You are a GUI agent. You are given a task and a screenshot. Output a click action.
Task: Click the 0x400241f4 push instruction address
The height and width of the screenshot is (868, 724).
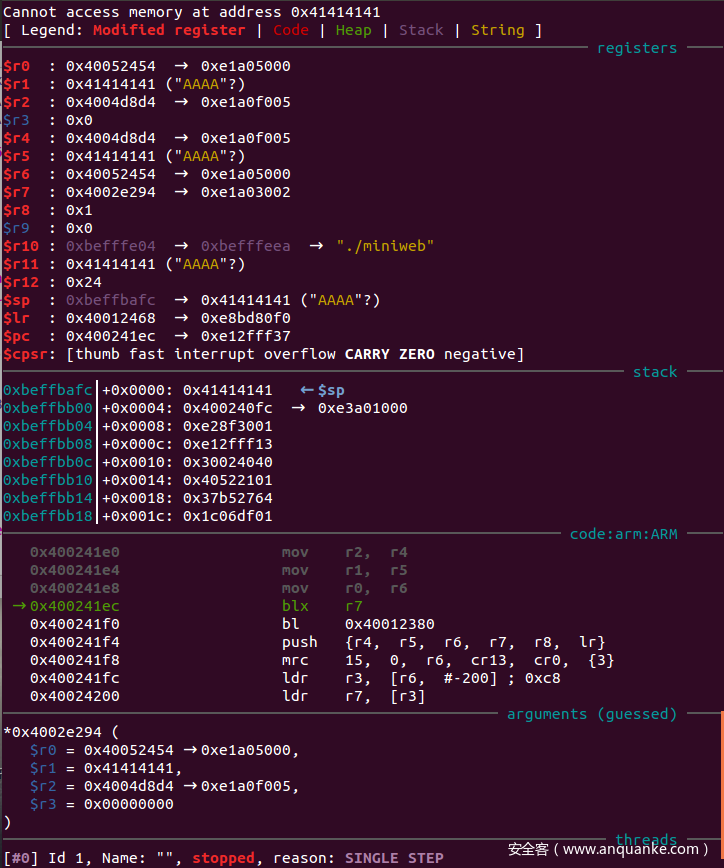tap(74, 642)
